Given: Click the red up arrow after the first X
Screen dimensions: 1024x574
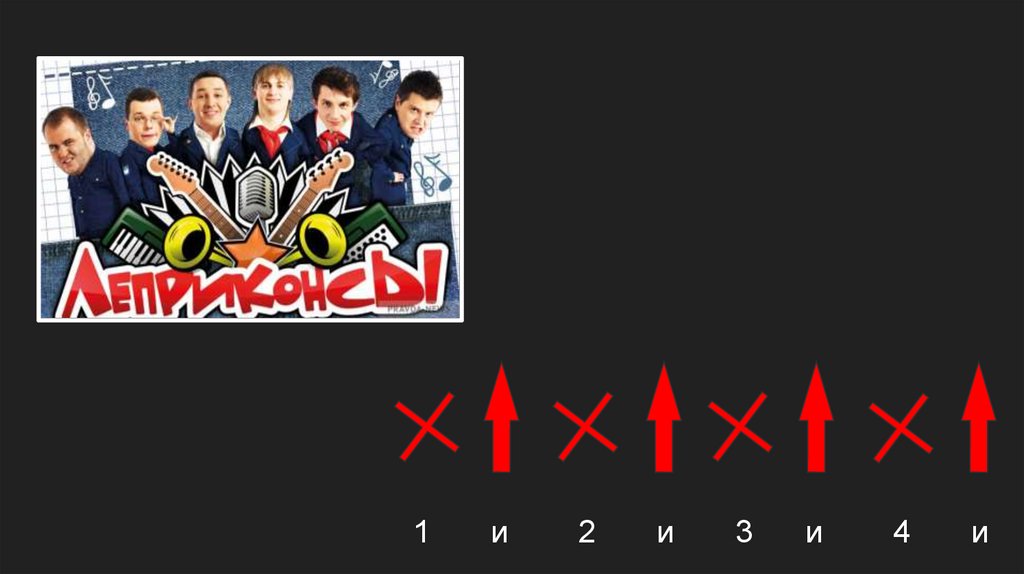Looking at the screenshot, I should click(x=502, y=417).
